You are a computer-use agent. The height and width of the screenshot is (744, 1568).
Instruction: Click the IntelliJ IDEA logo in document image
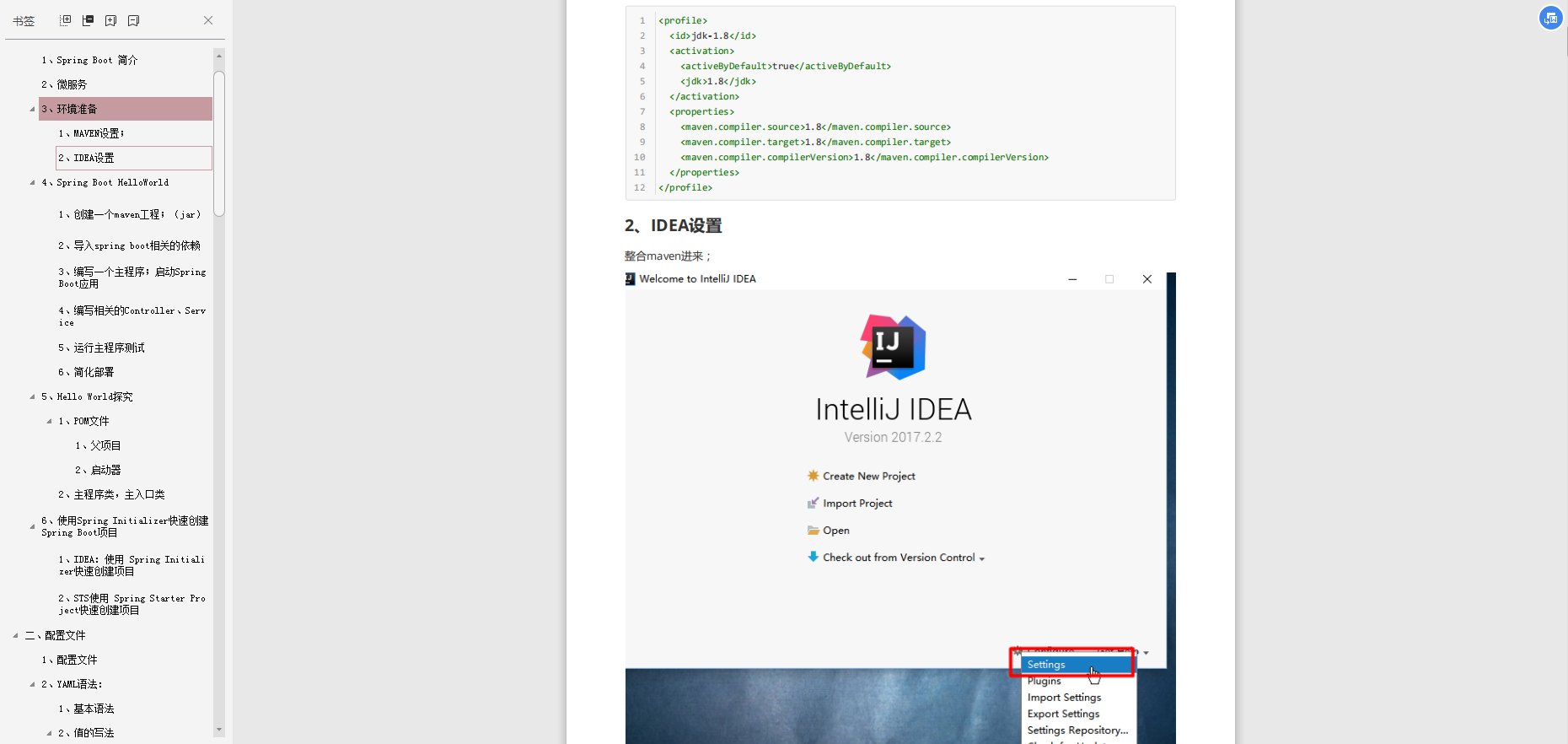click(x=893, y=347)
